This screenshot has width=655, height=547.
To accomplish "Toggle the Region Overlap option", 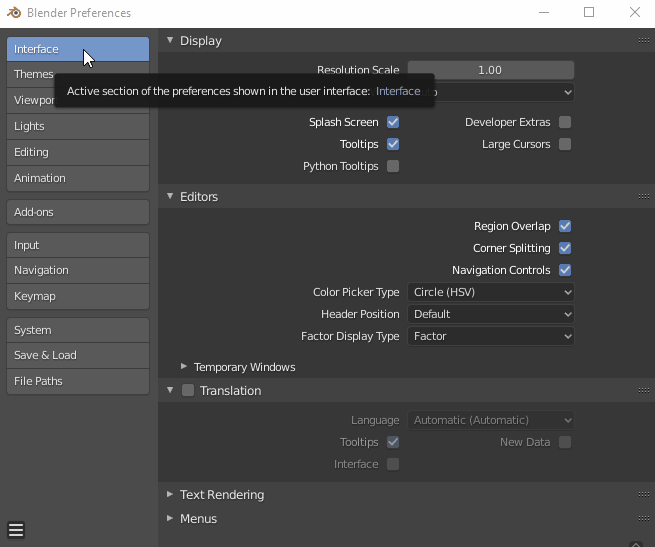I will [565, 226].
